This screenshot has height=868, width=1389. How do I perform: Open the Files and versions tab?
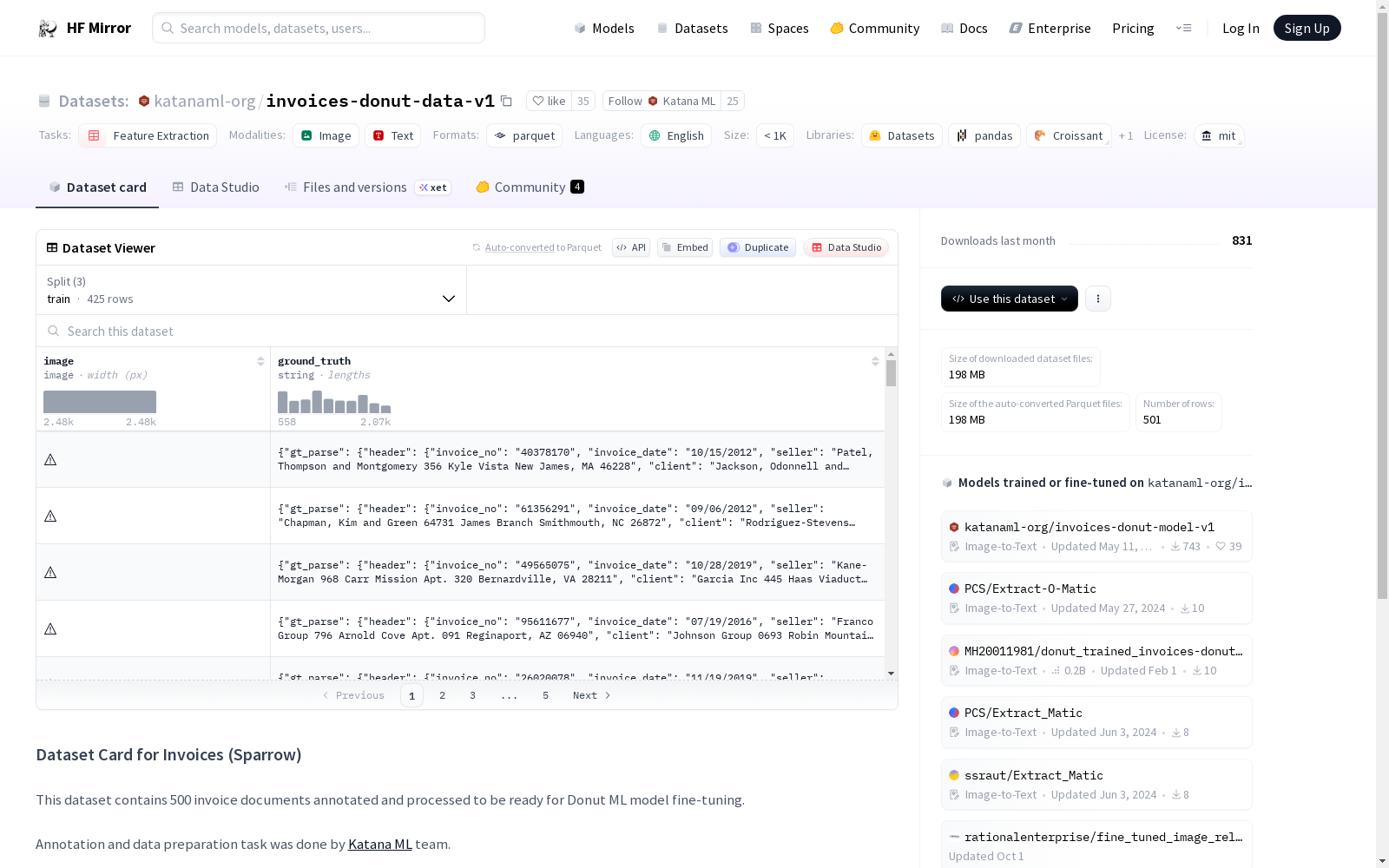click(367, 187)
